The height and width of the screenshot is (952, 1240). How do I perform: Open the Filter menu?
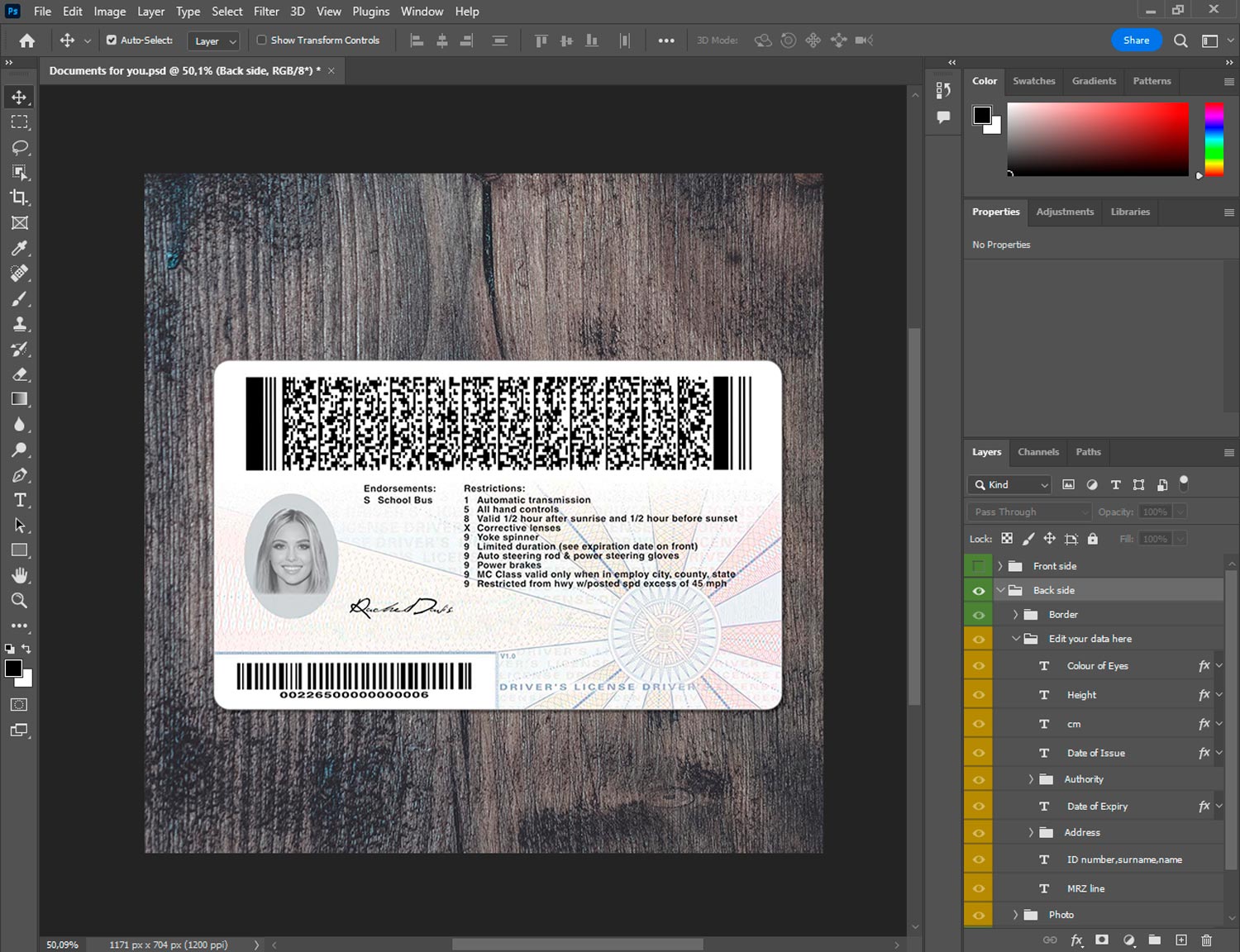click(266, 12)
